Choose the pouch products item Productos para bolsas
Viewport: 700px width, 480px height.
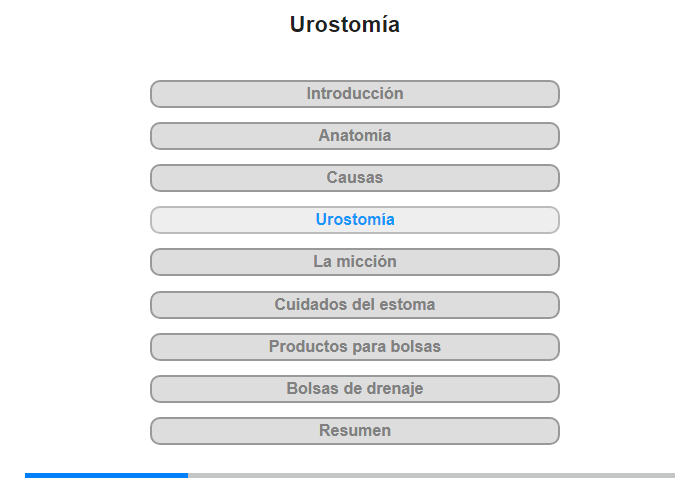click(x=354, y=346)
